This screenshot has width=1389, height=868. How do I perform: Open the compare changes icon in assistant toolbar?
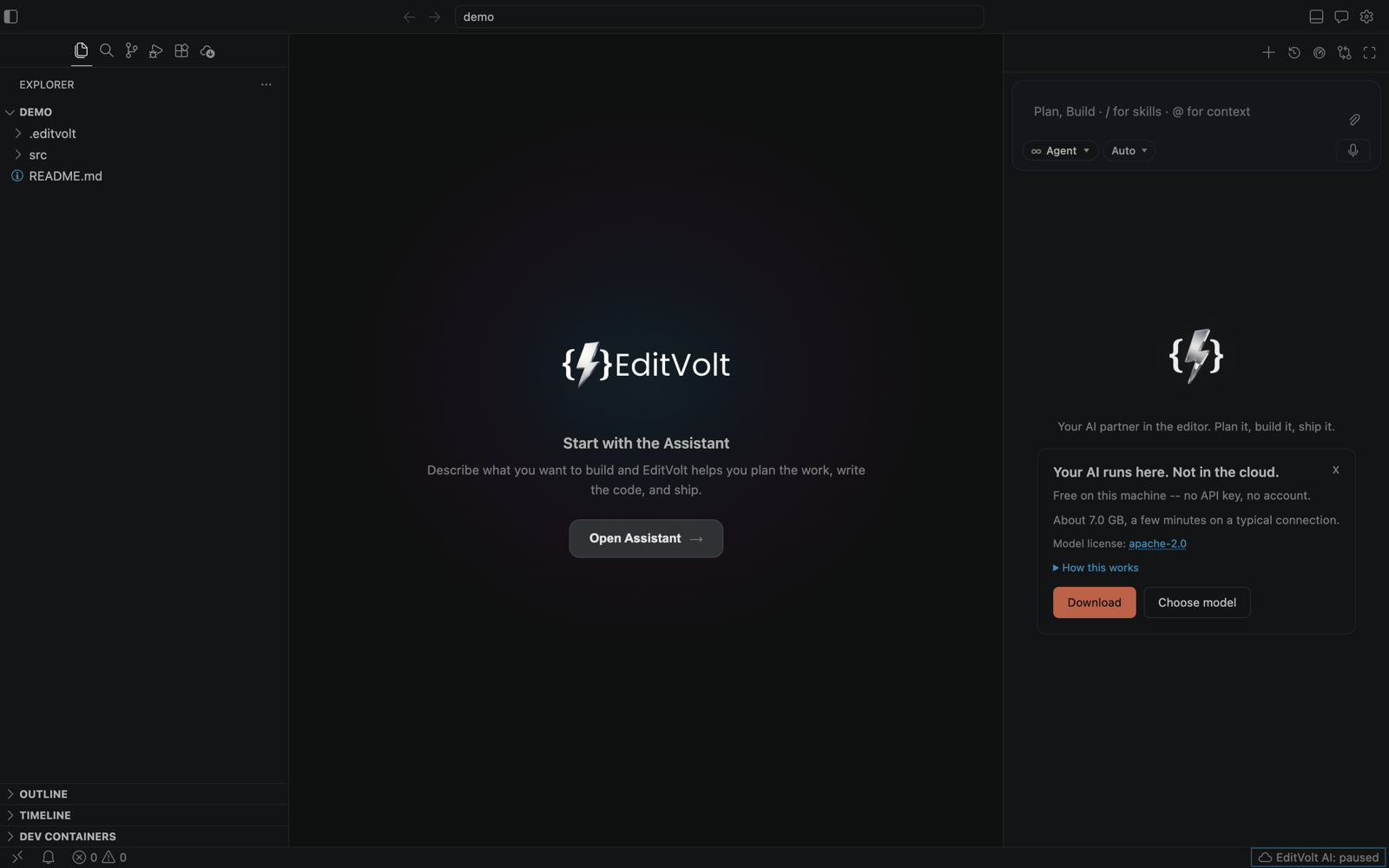(x=1344, y=53)
